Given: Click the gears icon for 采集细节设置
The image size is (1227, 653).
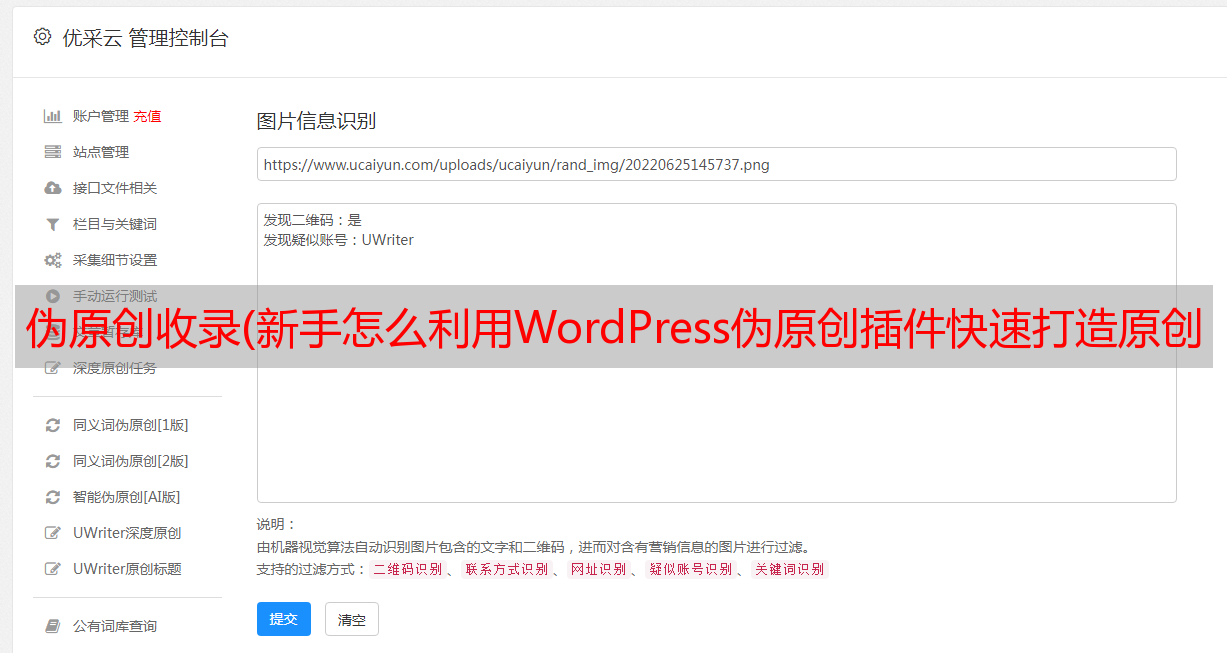Looking at the screenshot, I should click(x=53, y=260).
